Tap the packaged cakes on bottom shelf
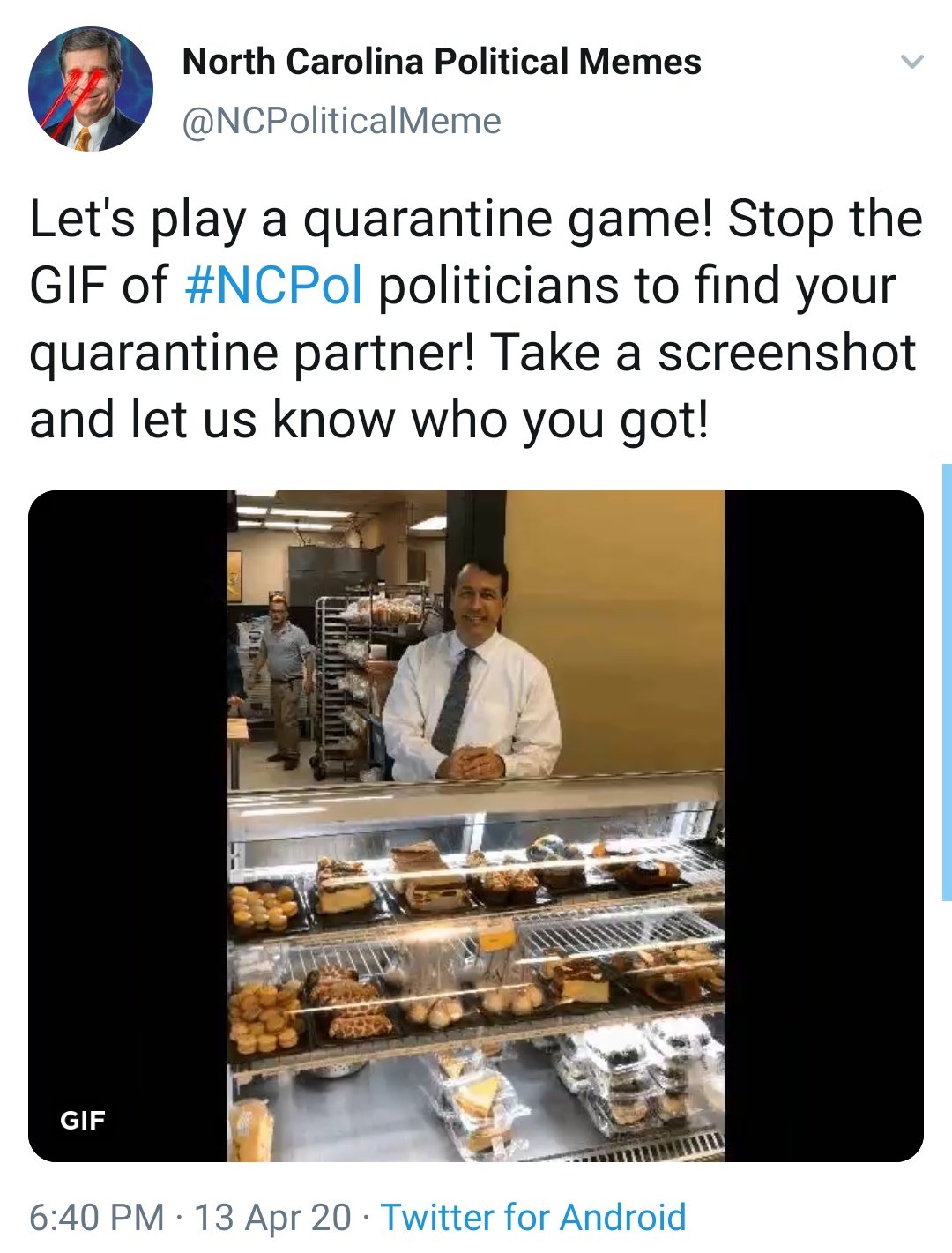Image resolution: width=952 pixels, height=1253 pixels. click(635, 1076)
